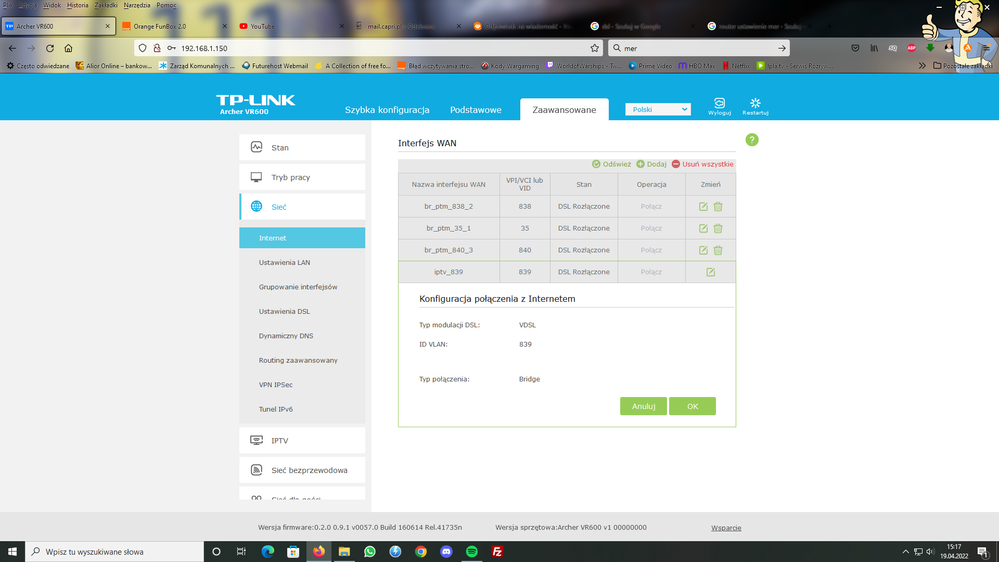Click the Wyloguj logout icon
The height and width of the screenshot is (562, 999).
pyautogui.click(x=719, y=106)
